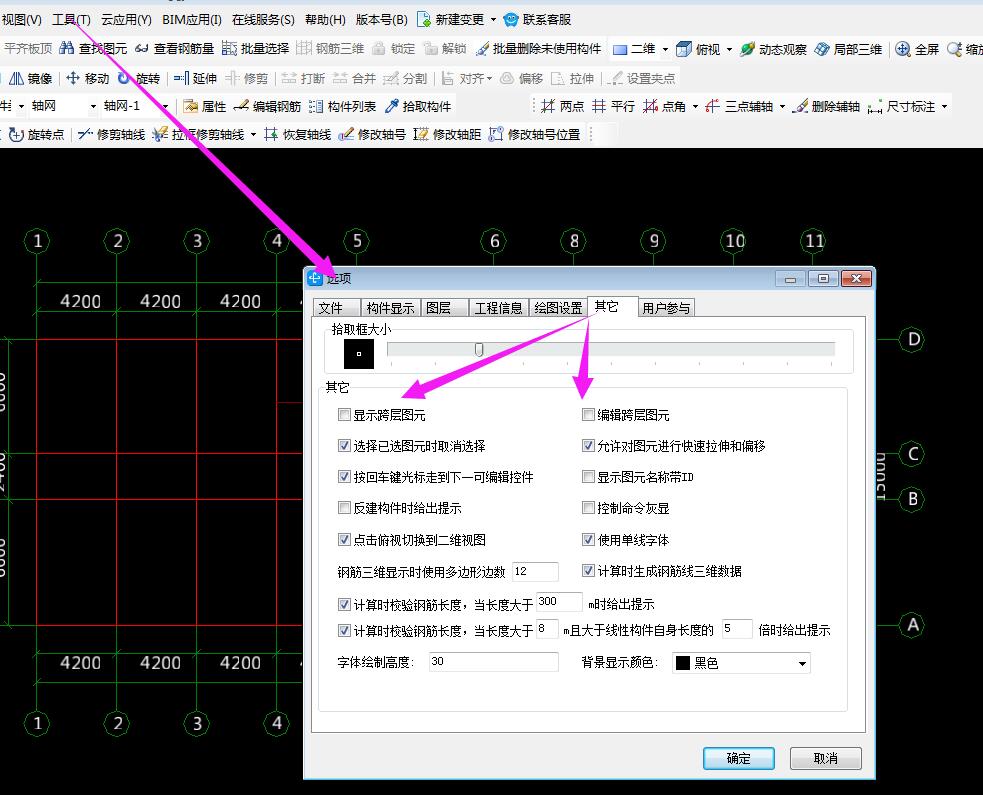Activate 拾取构件 picker tool
The width and height of the screenshot is (983, 795).
click(418, 106)
